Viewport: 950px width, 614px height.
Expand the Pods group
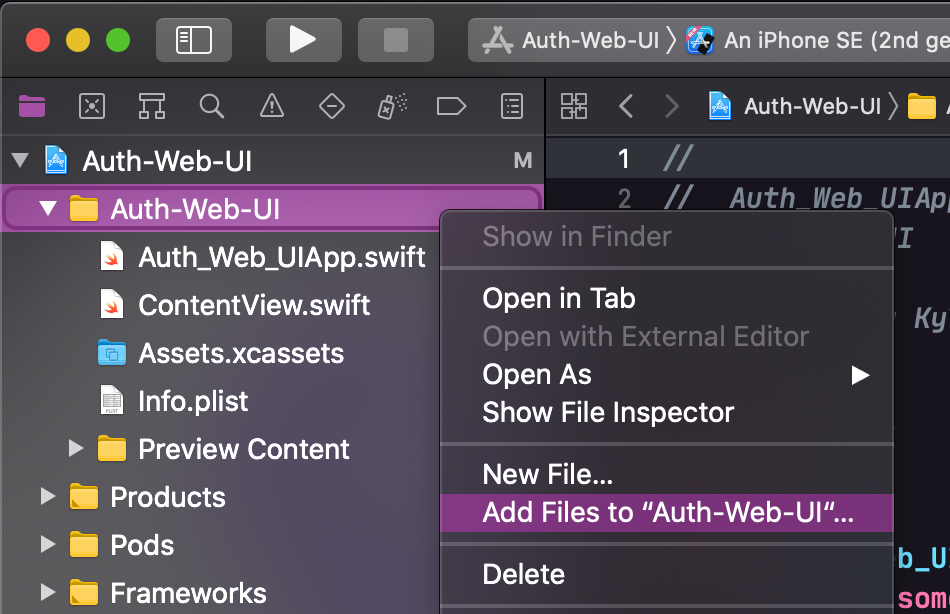(x=48, y=544)
